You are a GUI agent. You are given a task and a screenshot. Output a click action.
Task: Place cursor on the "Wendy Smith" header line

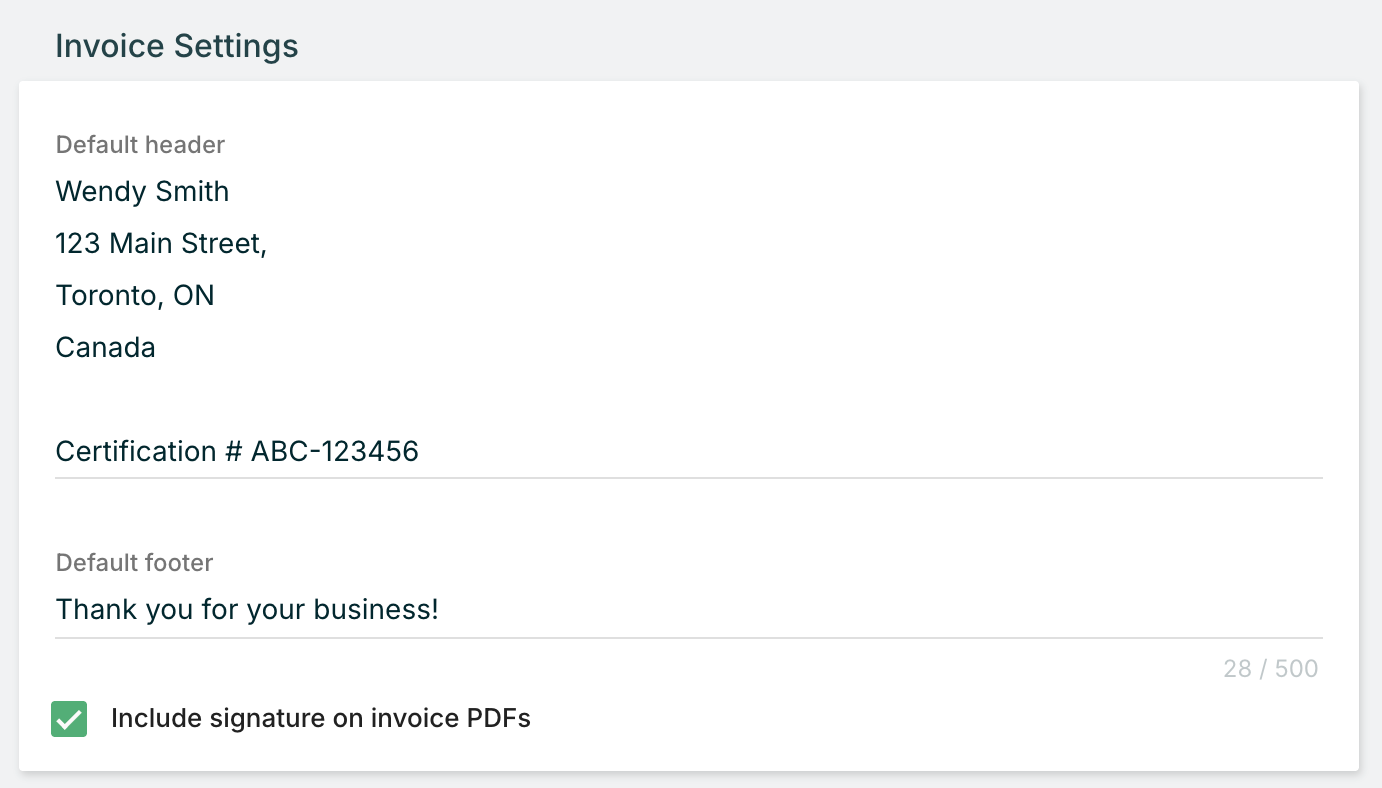click(142, 191)
